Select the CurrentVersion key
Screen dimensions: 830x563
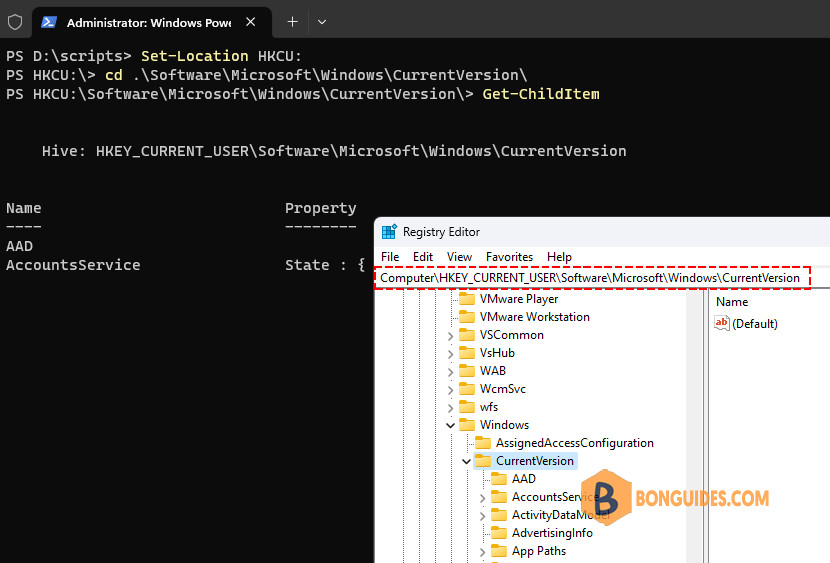[535, 461]
